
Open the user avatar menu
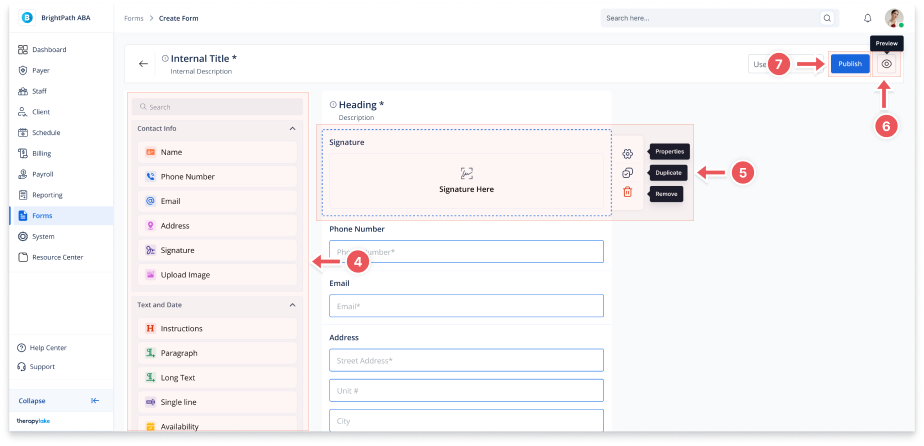pyautogui.click(x=894, y=18)
